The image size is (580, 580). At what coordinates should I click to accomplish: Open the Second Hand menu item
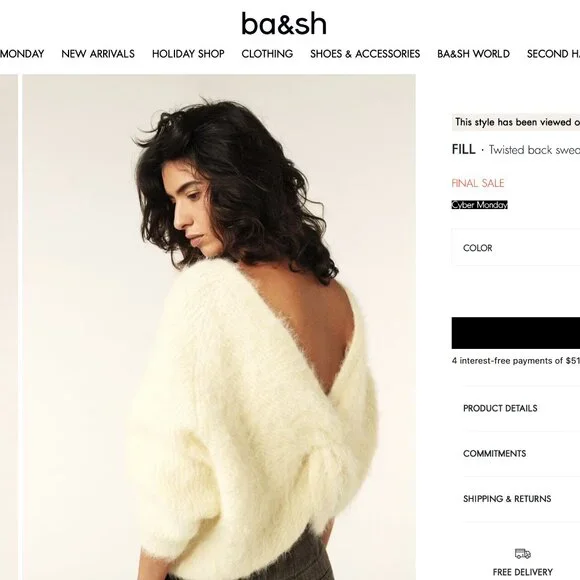[553, 54]
